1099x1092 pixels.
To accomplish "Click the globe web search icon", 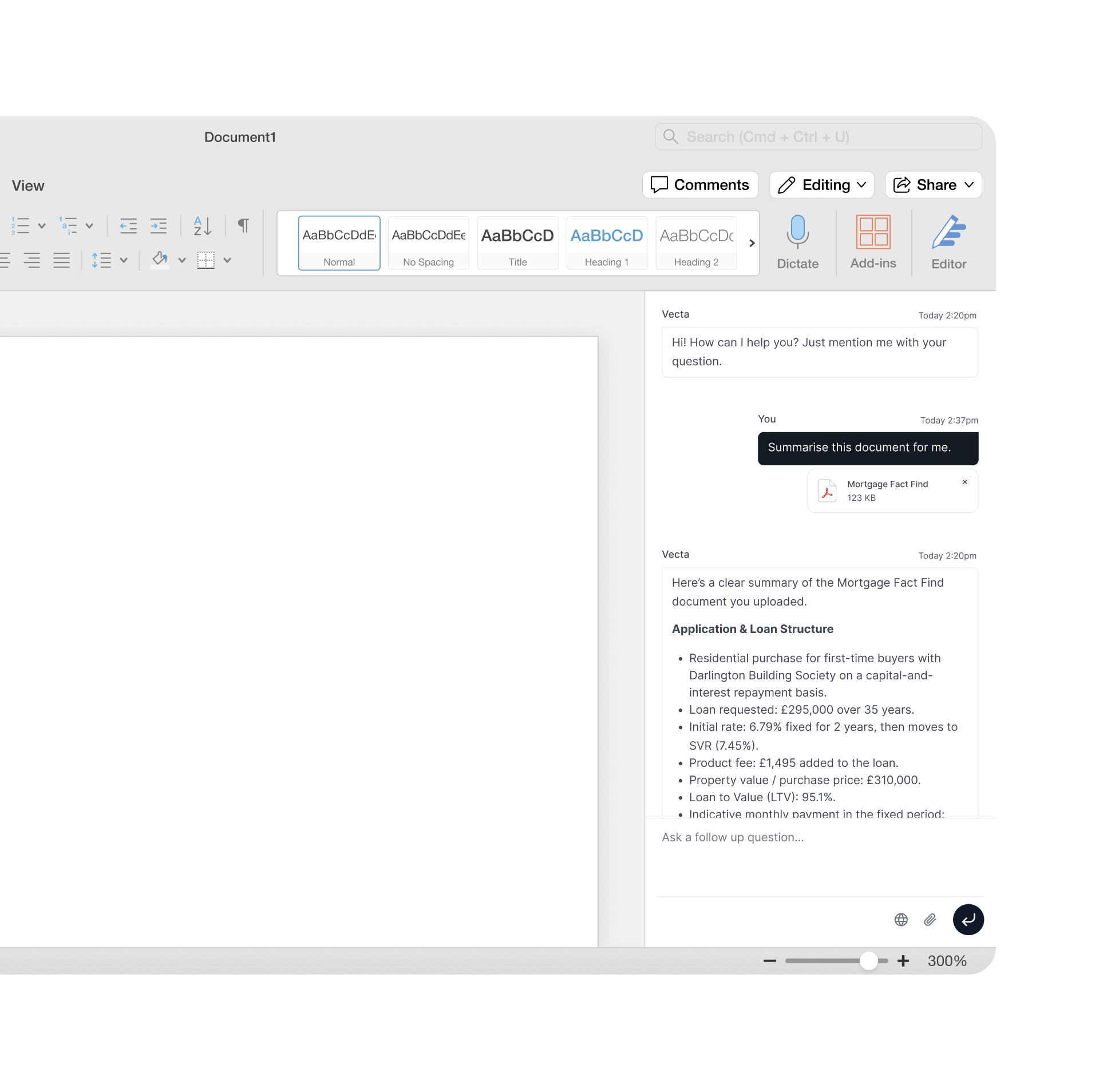I will pos(901,920).
